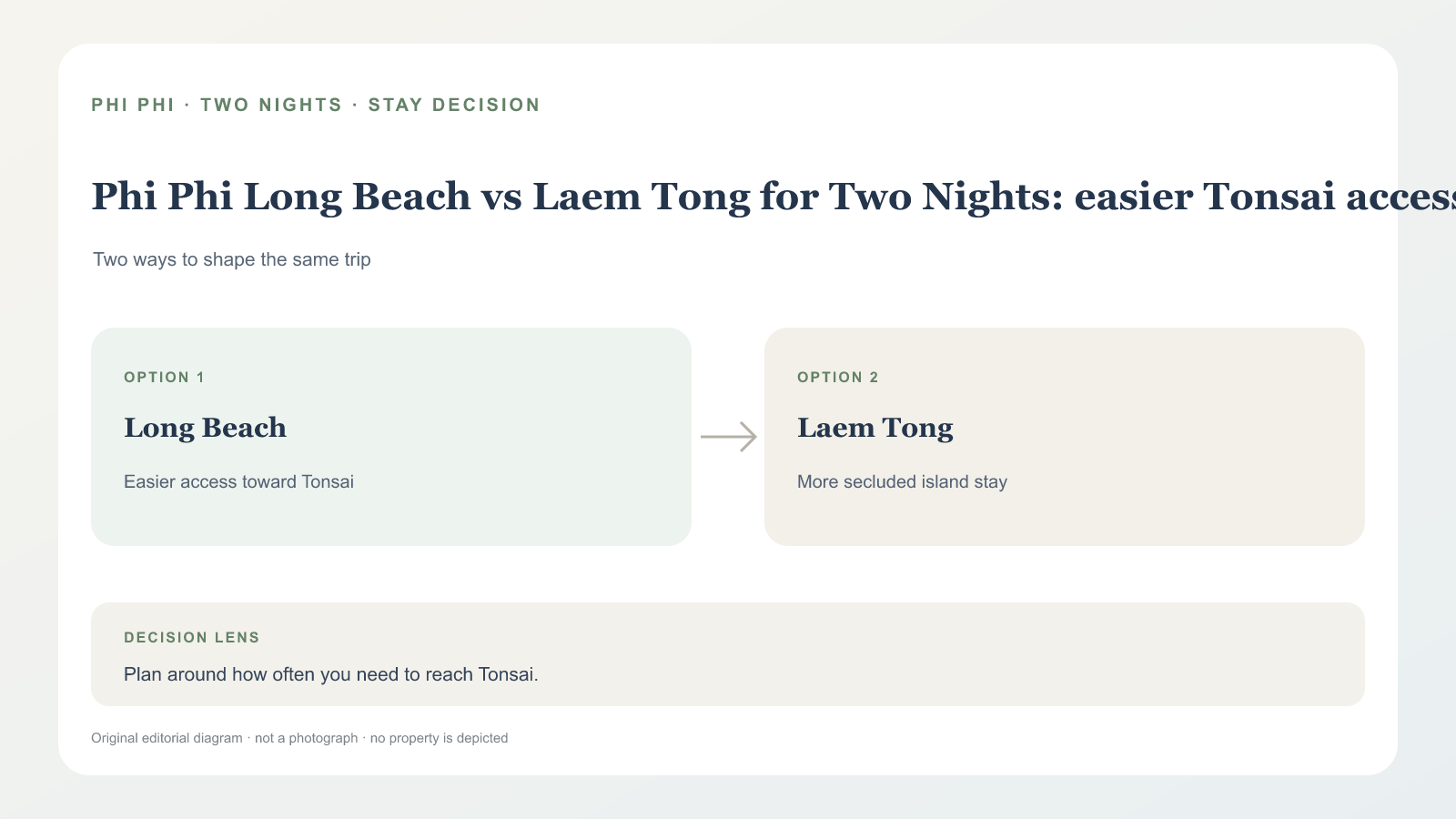Click the OPTION 1 label
The width and height of the screenshot is (1456, 819).
coord(164,378)
